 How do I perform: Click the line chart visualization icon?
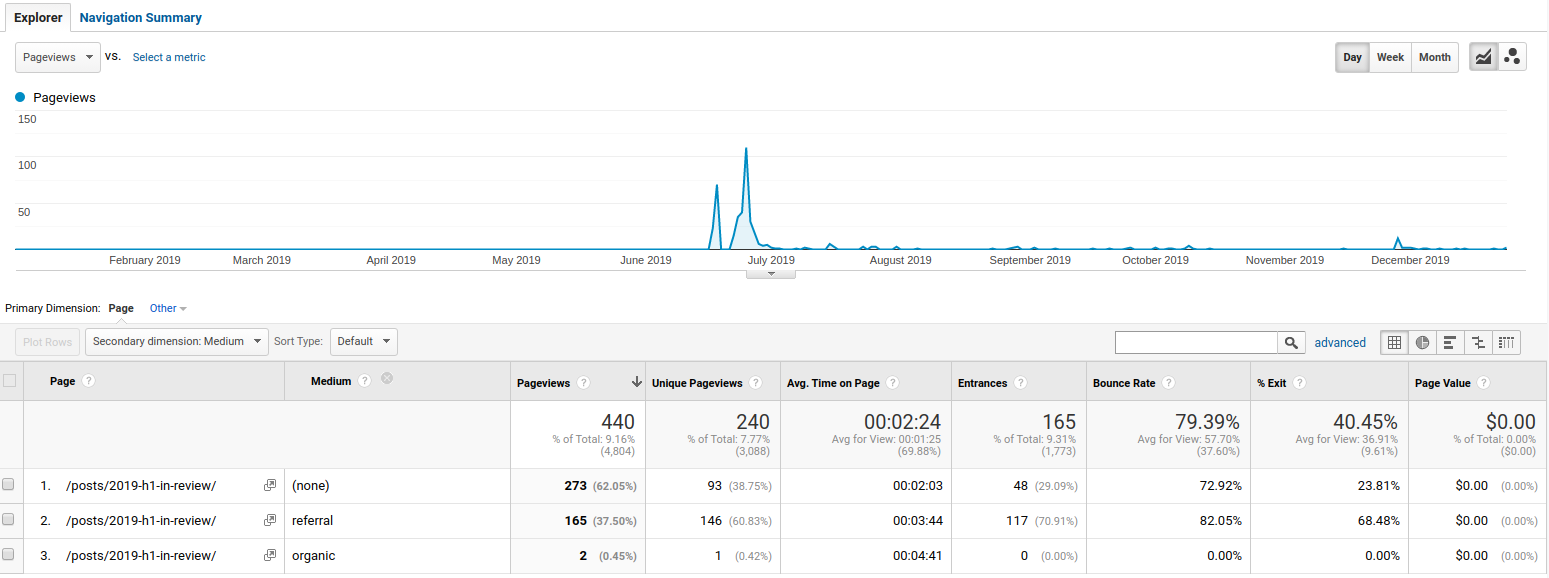pyautogui.click(x=1483, y=56)
